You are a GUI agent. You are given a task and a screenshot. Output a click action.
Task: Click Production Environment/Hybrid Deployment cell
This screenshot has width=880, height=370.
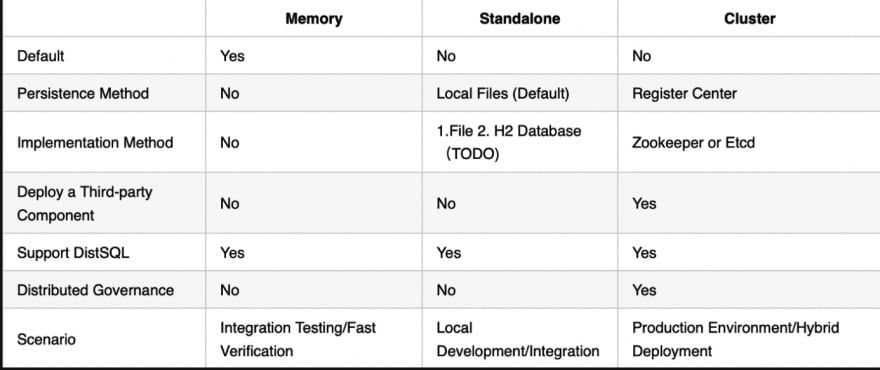point(736,339)
